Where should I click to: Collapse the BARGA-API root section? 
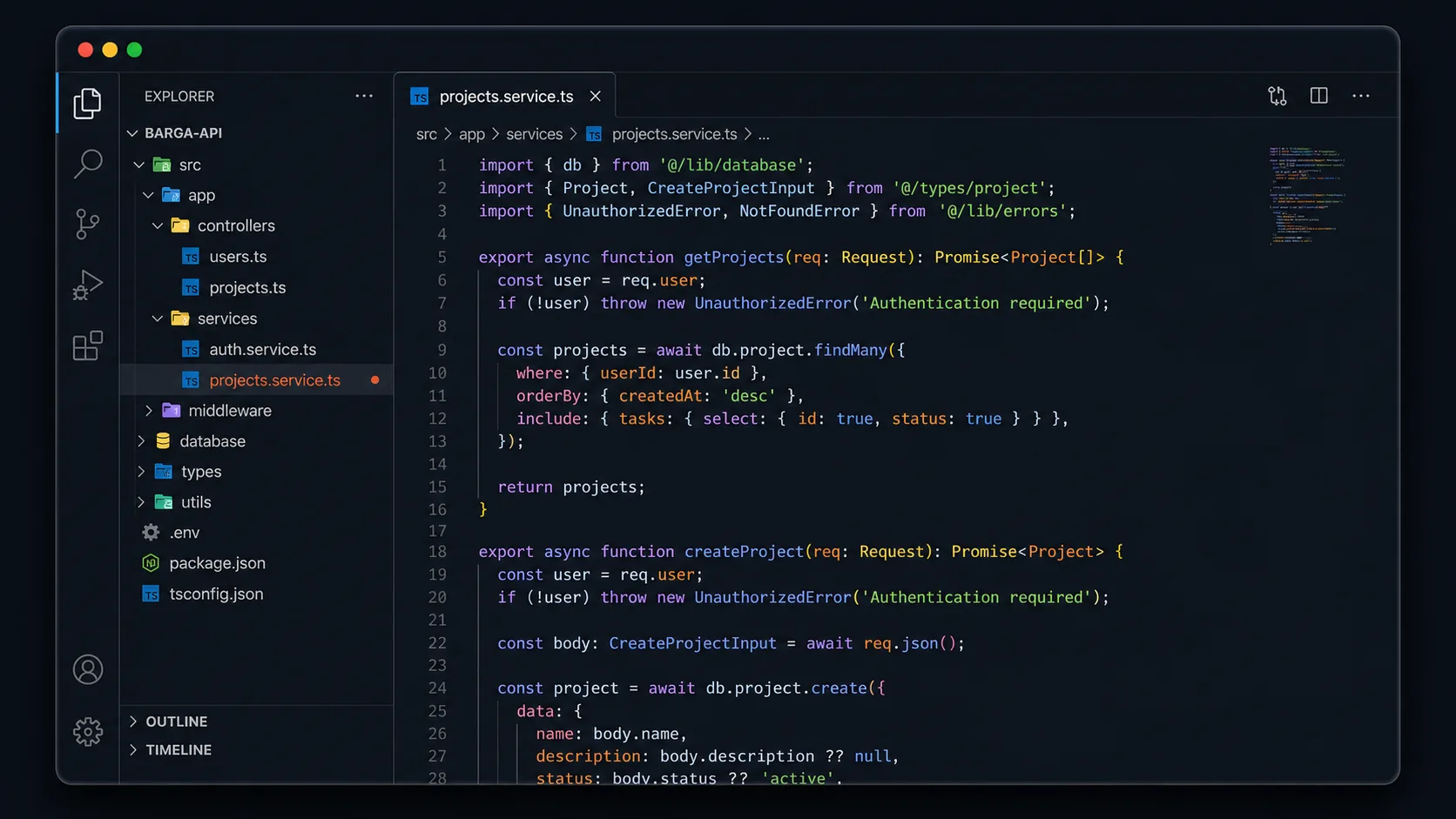tap(132, 133)
